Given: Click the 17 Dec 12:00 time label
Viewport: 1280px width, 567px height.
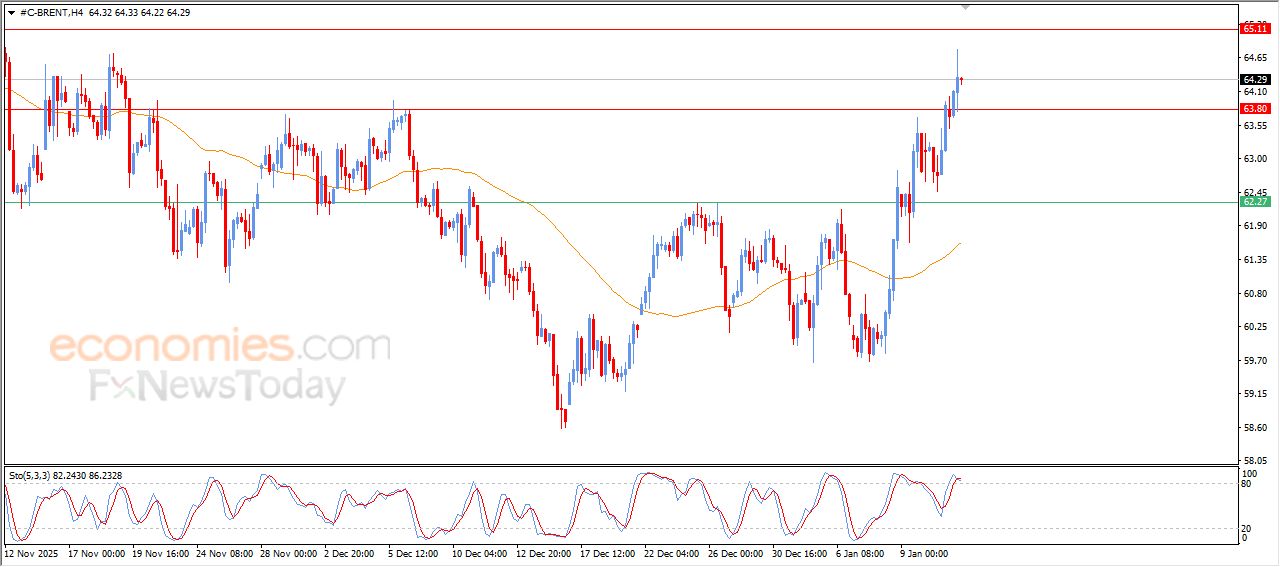Looking at the screenshot, I should point(609,552).
